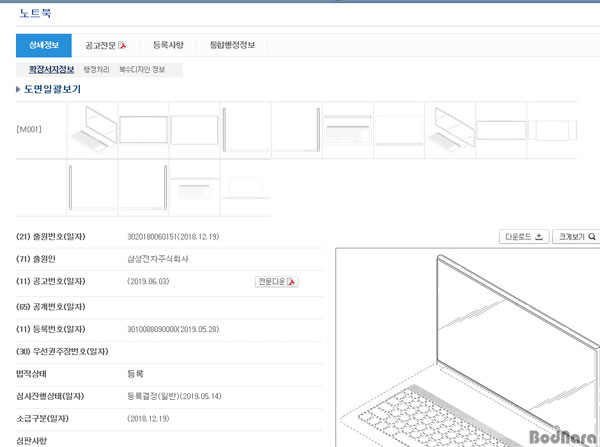Open second perspective laptop thumbnail in first row
The width and height of the screenshot is (600, 447).
(450, 130)
